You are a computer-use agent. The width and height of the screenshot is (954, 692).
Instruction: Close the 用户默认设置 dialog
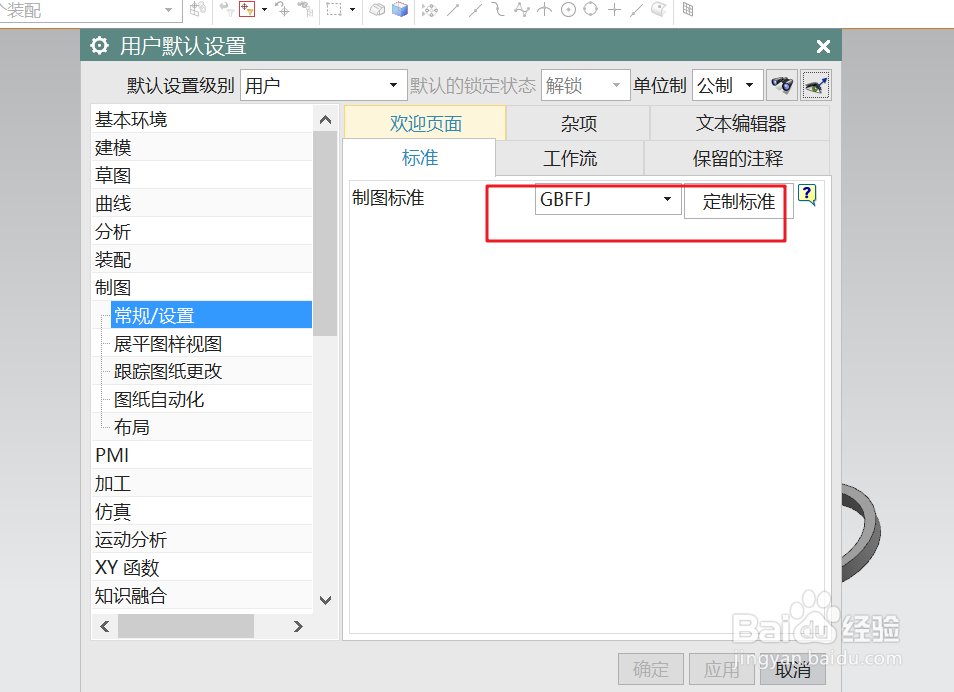point(823,46)
